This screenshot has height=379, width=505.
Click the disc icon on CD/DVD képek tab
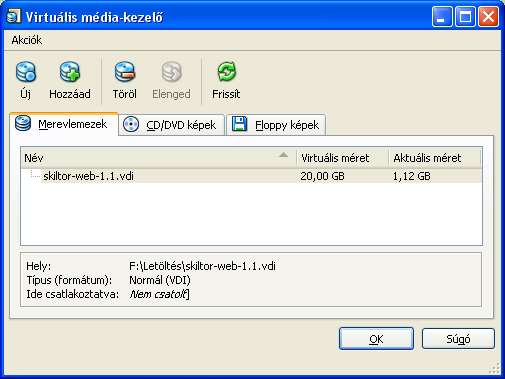click(x=131, y=124)
